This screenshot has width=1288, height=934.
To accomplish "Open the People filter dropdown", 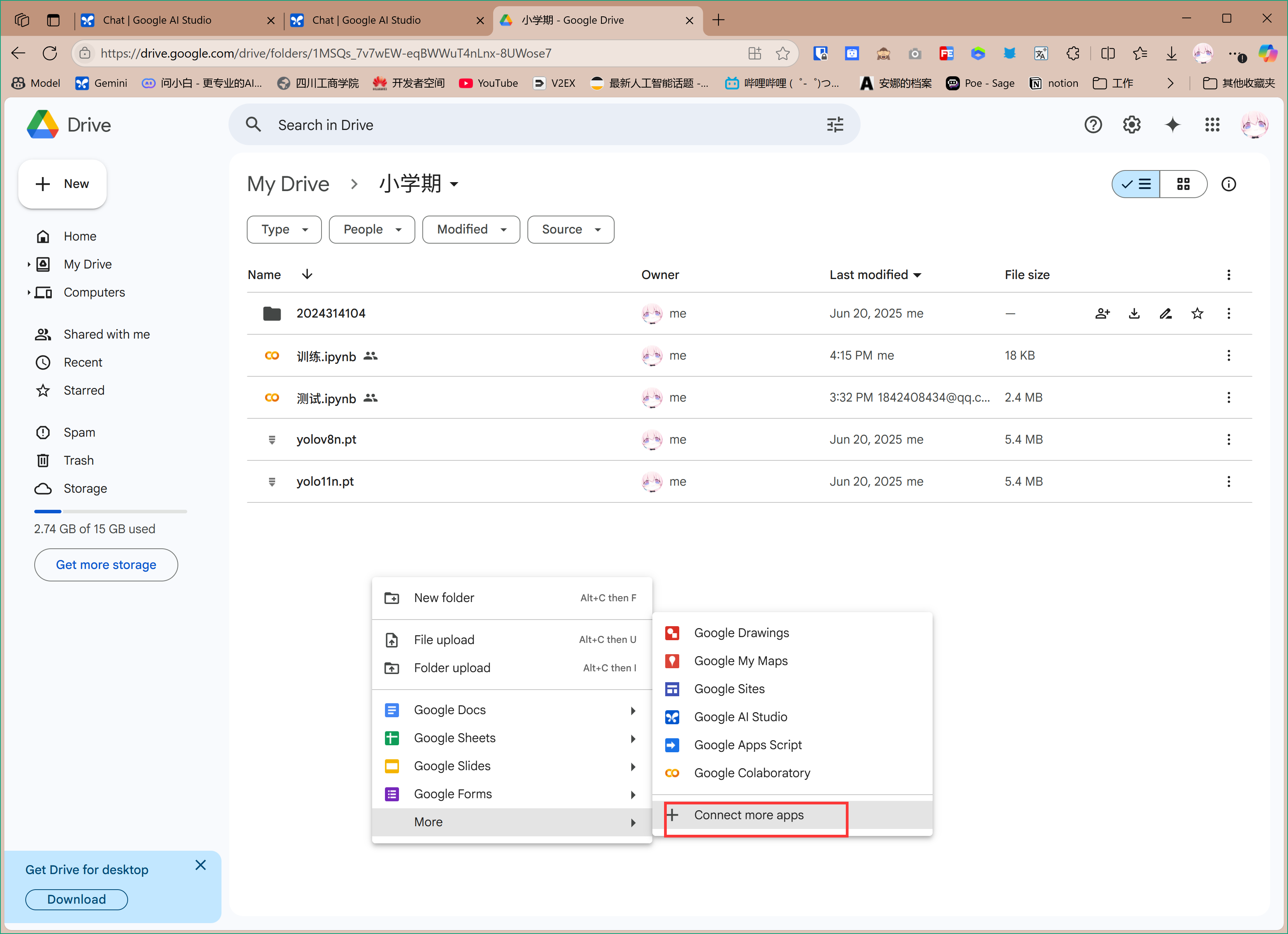I will click(372, 229).
